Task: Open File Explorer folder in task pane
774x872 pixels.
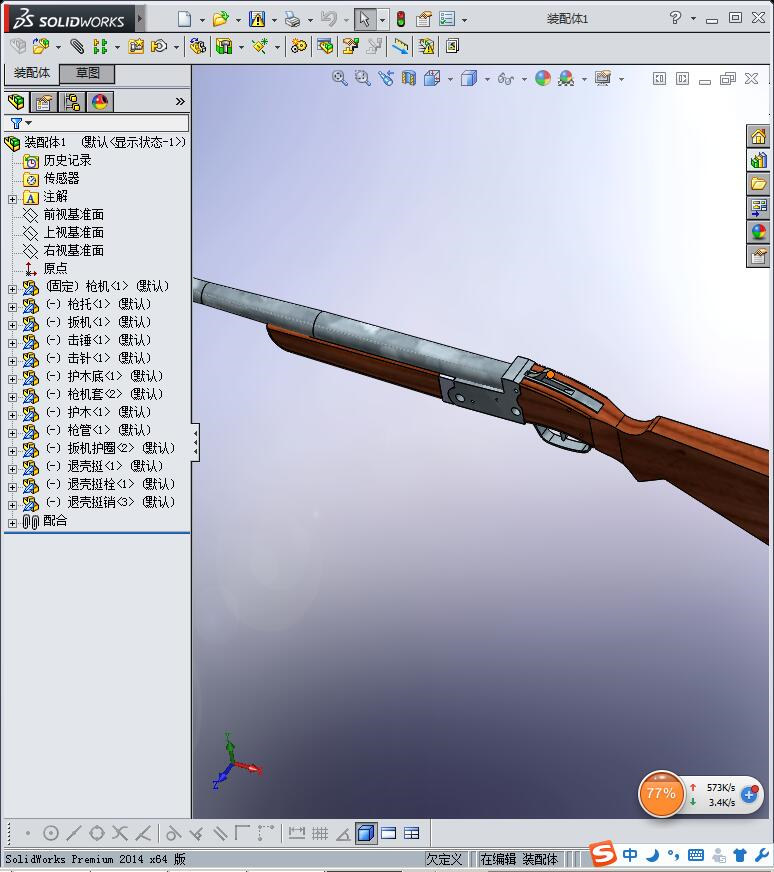Action: [x=758, y=184]
